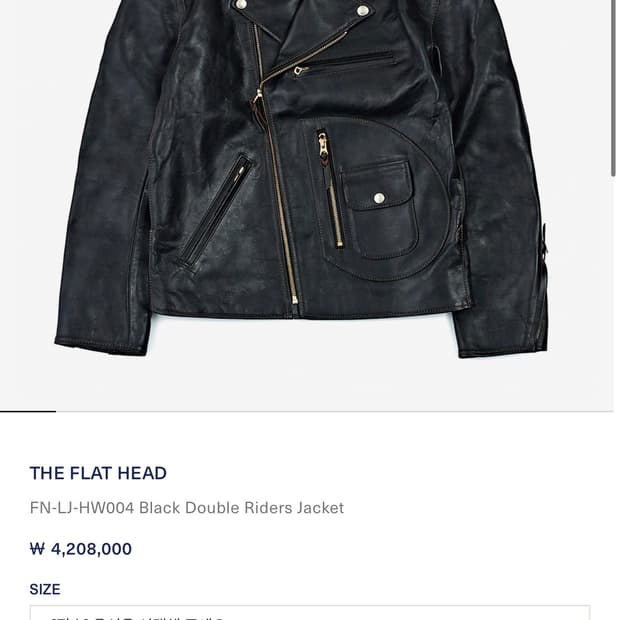Viewport: 620px width, 620px height.
Task: Tap the slanted left hand pocket zipper in photo
Action: tap(216, 213)
